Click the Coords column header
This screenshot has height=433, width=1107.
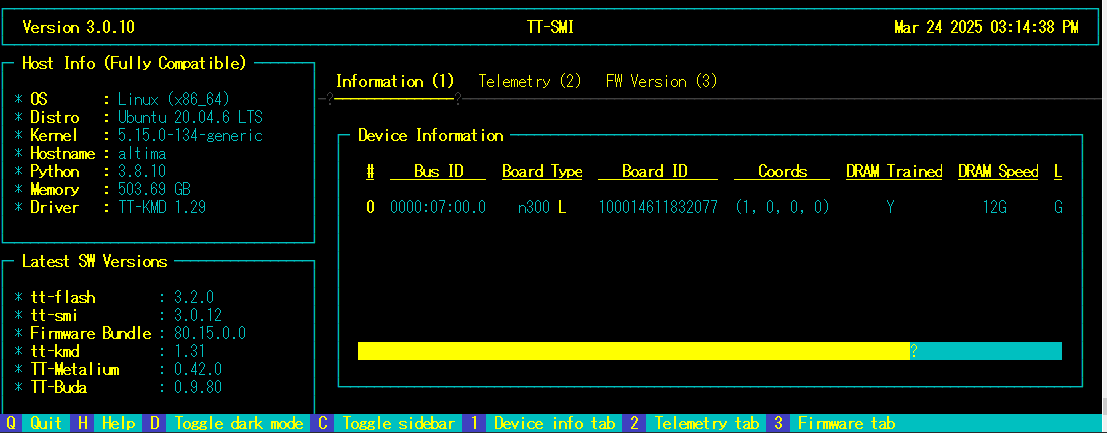[782, 172]
